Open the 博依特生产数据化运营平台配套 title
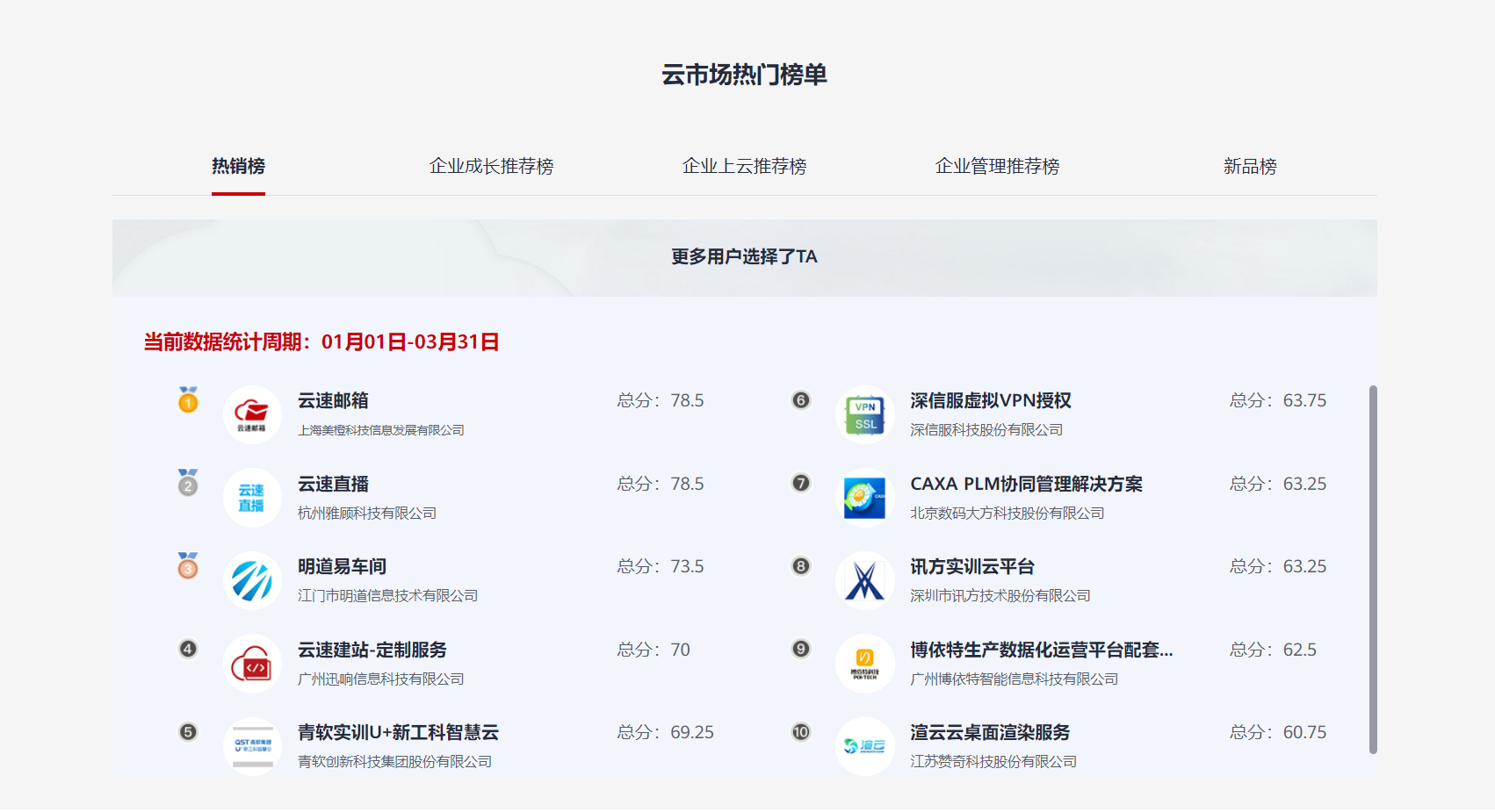1495x812 pixels. (x=1042, y=650)
